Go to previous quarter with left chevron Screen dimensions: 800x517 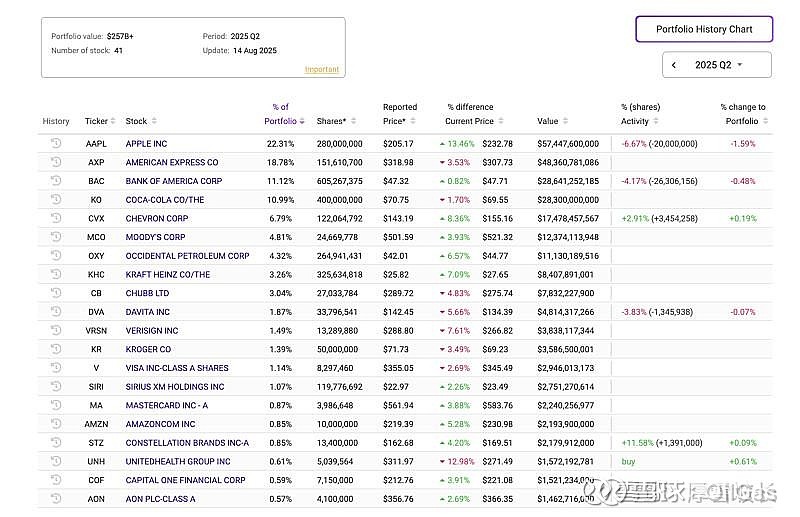(x=674, y=65)
